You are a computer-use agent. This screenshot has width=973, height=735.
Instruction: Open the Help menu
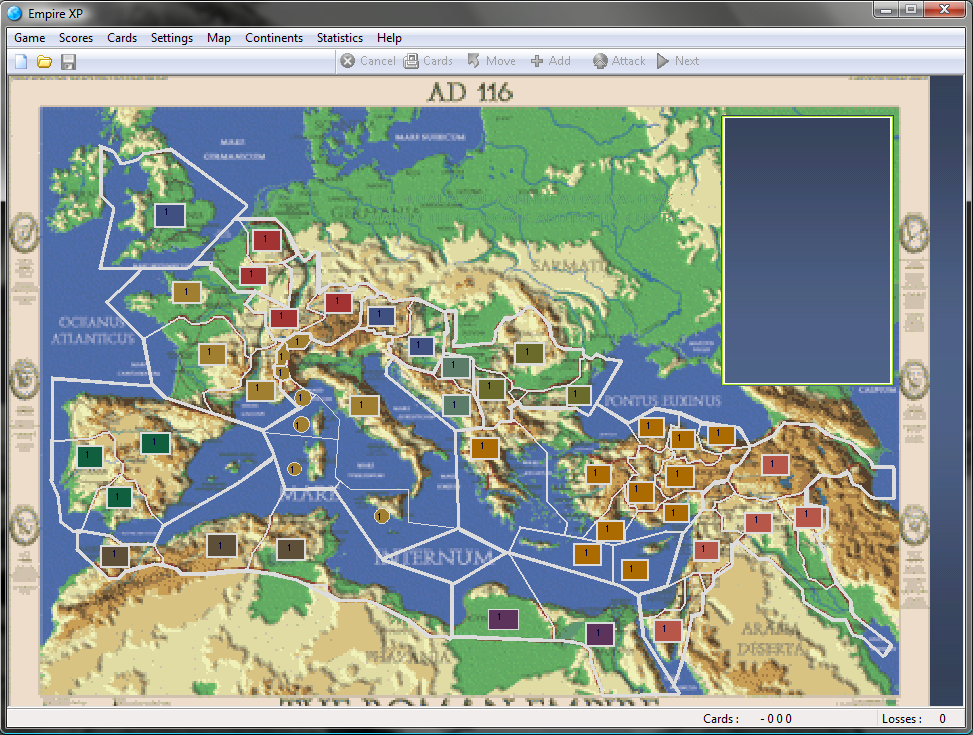click(x=389, y=38)
